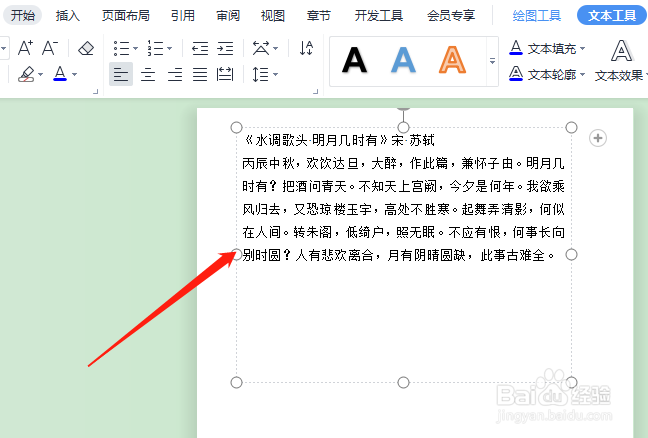This screenshot has width=648, height=438.
Task: Insert a bulleted list
Action: (x=122, y=48)
